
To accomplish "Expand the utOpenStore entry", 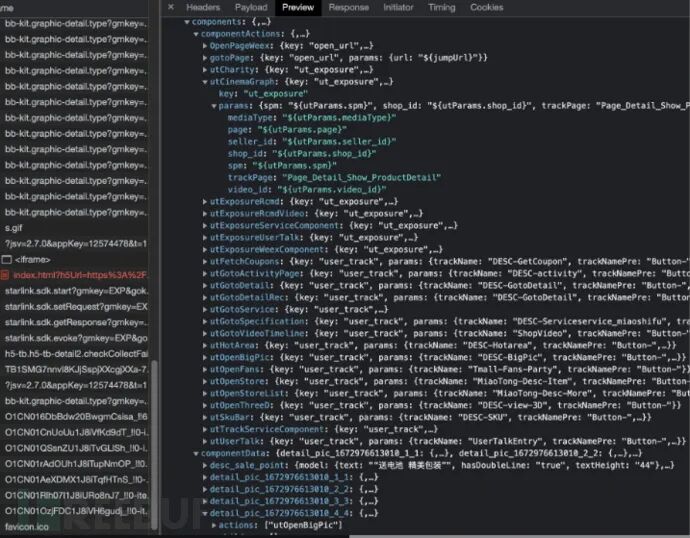I will pyautogui.click(x=205, y=381).
